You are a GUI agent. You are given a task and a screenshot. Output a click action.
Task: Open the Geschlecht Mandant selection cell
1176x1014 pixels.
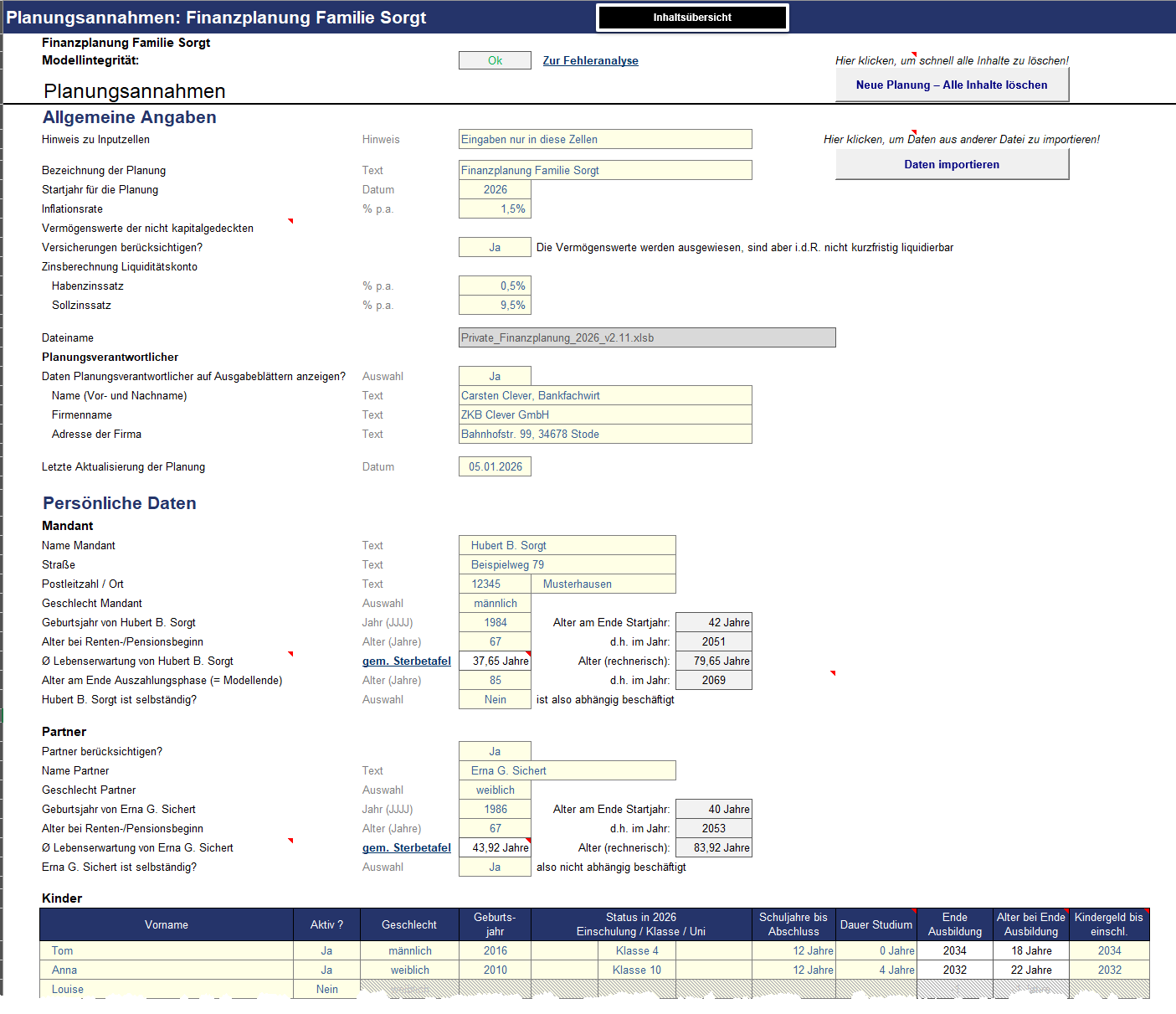pyautogui.click(x=494, y=602)
